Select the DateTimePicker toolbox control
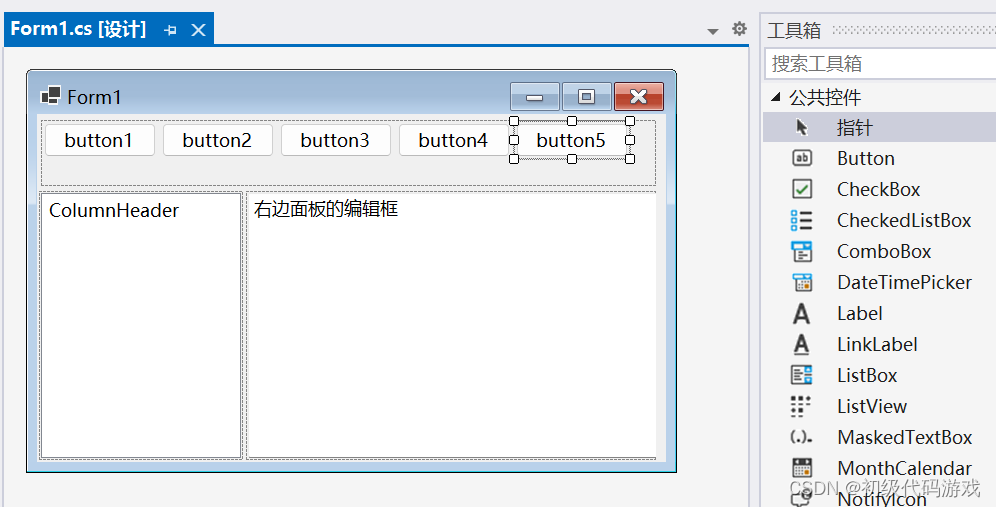The image size is (996, 507). [x=903, y=282]
